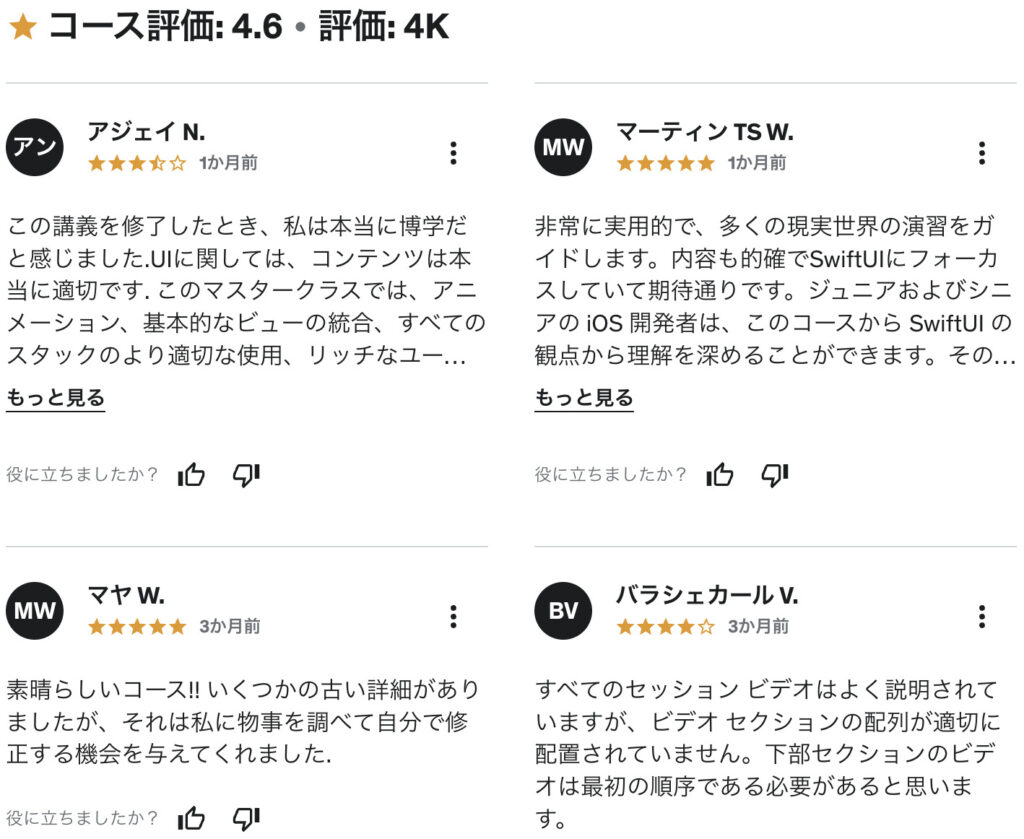Open options menu for バラシェカール V.'s review
This screenshot has height=839, width=1024.
pyautogui.click(x=982, y=616)
